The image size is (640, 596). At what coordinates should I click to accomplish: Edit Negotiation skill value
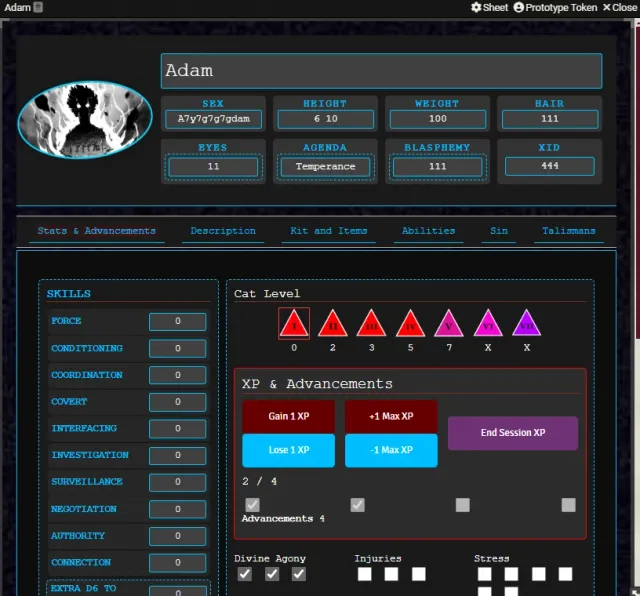(178, 509)
